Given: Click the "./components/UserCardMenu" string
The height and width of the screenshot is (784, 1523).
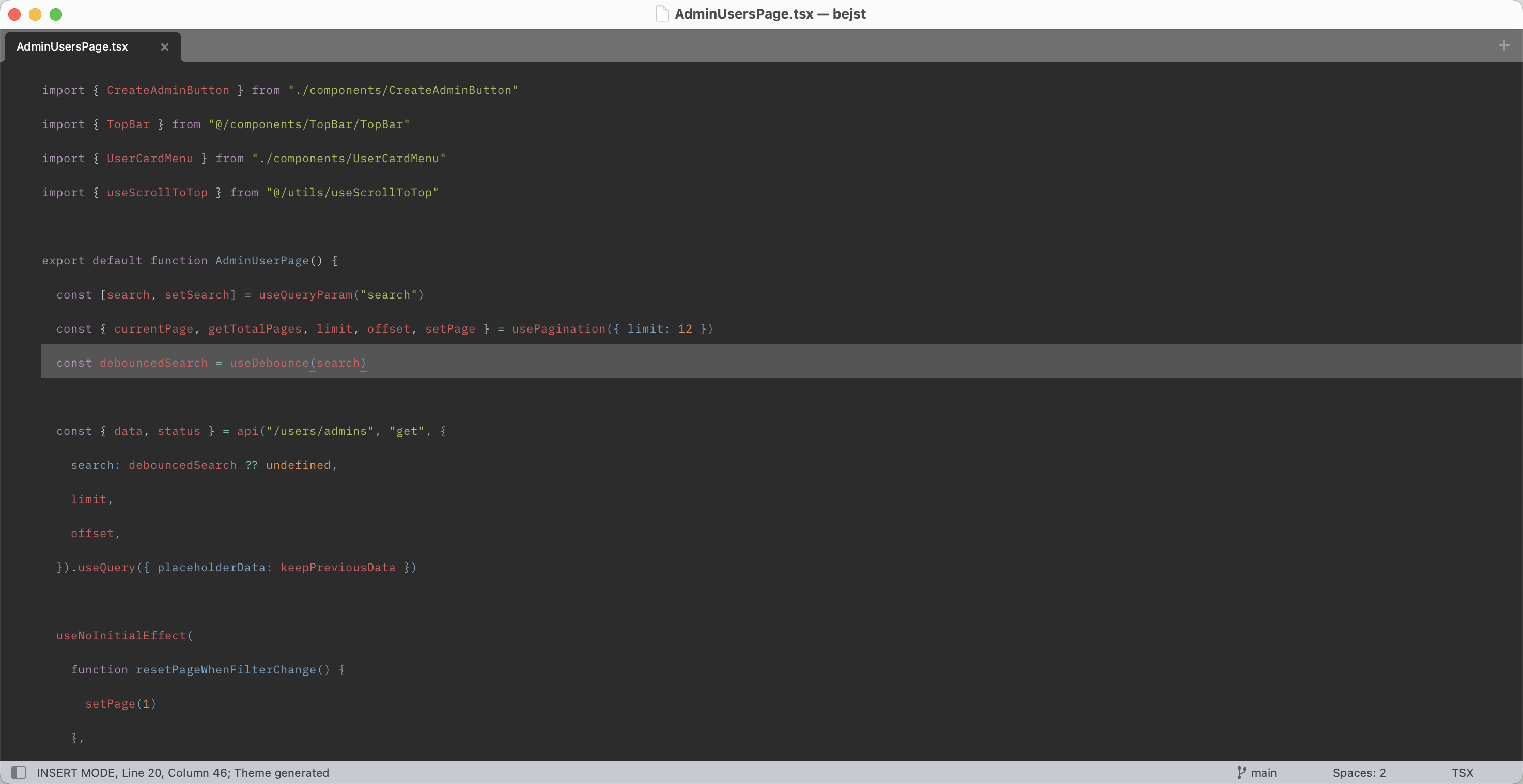Looking at the screenshot, I should click(x=349, y=159).
